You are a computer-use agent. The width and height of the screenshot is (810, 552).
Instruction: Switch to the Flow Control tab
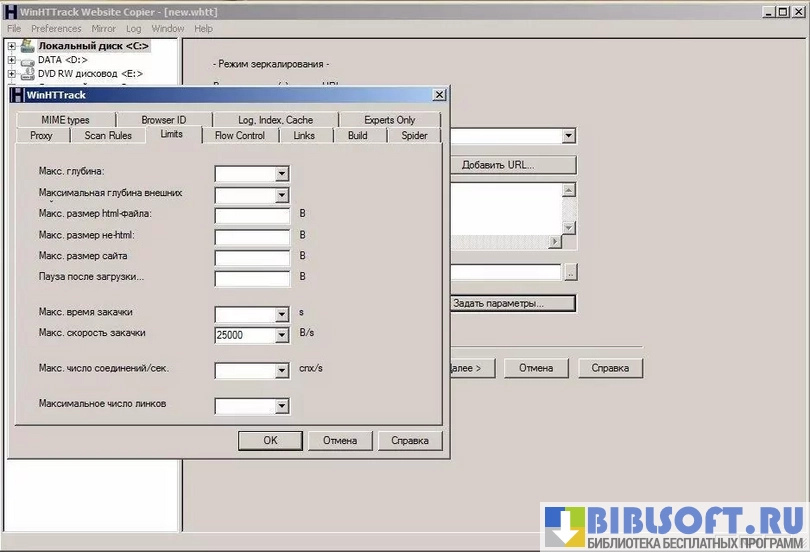tap(239, 135)
